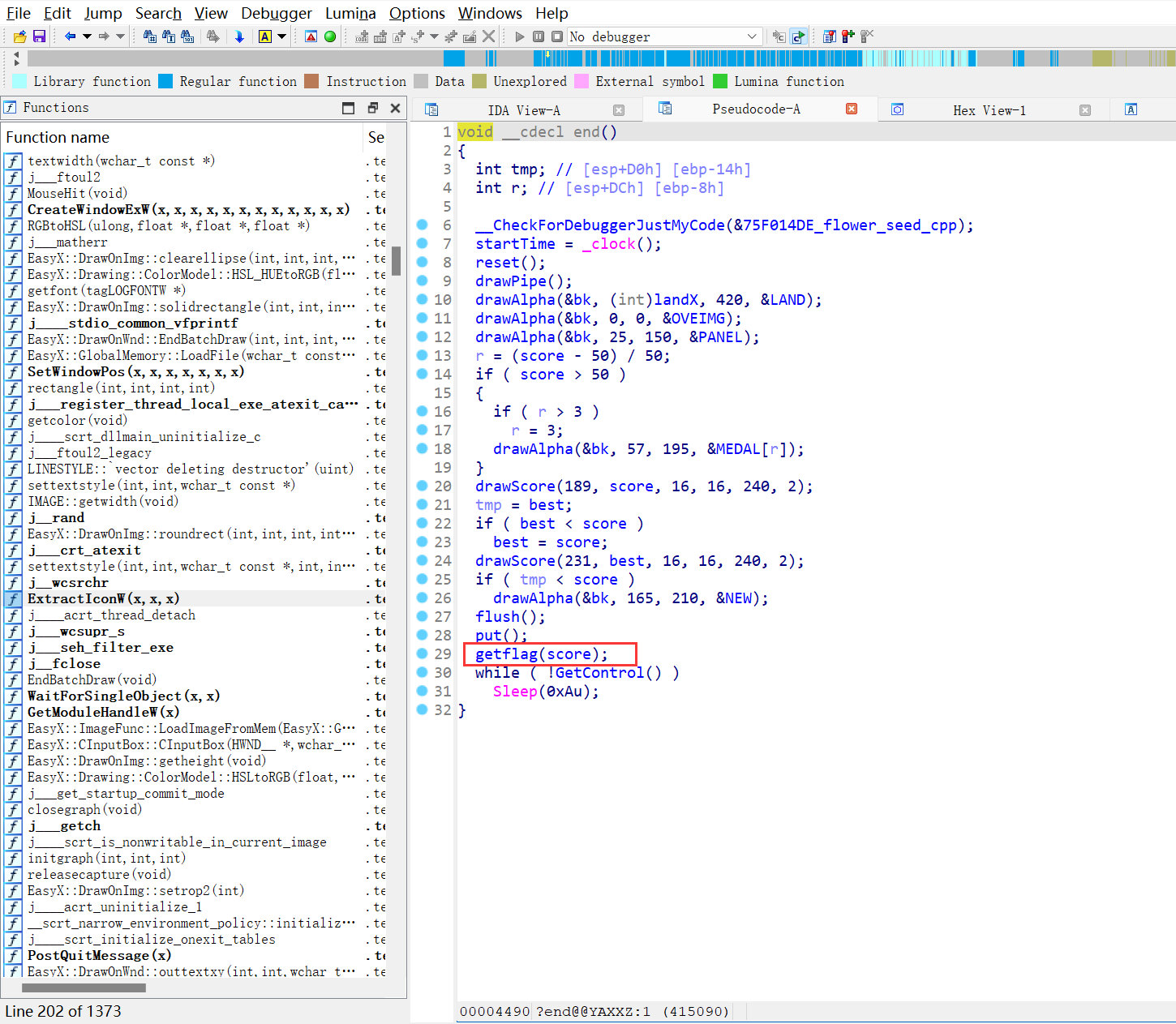Start the debugger with the play button
This screenshot has height=1024, width=1176.
tap(520, 36)
